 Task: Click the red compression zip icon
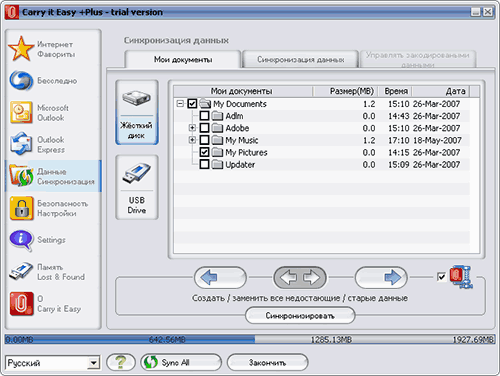point(461,277)
